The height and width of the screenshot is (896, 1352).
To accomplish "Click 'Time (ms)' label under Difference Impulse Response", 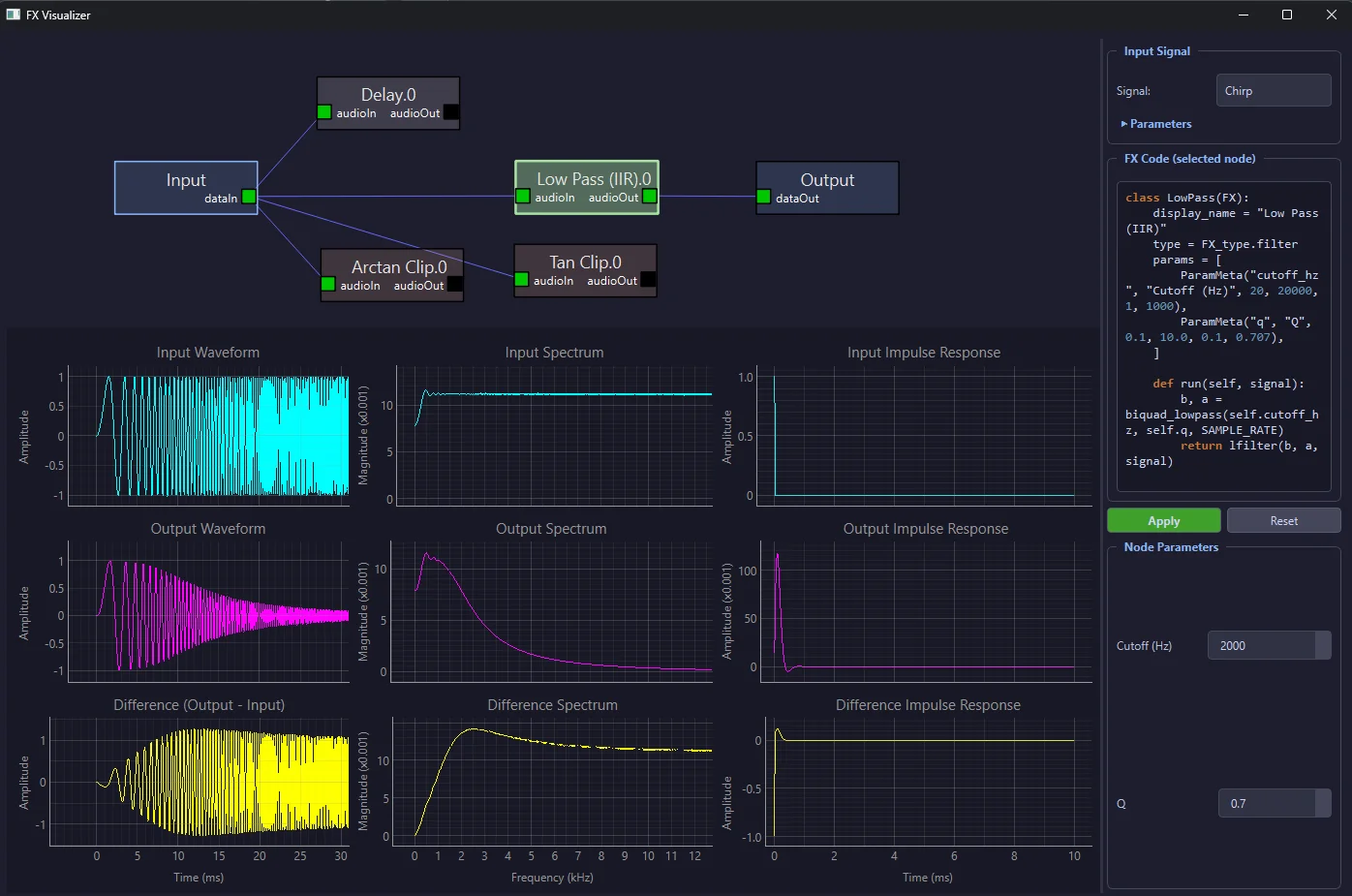I will [928, 878].
